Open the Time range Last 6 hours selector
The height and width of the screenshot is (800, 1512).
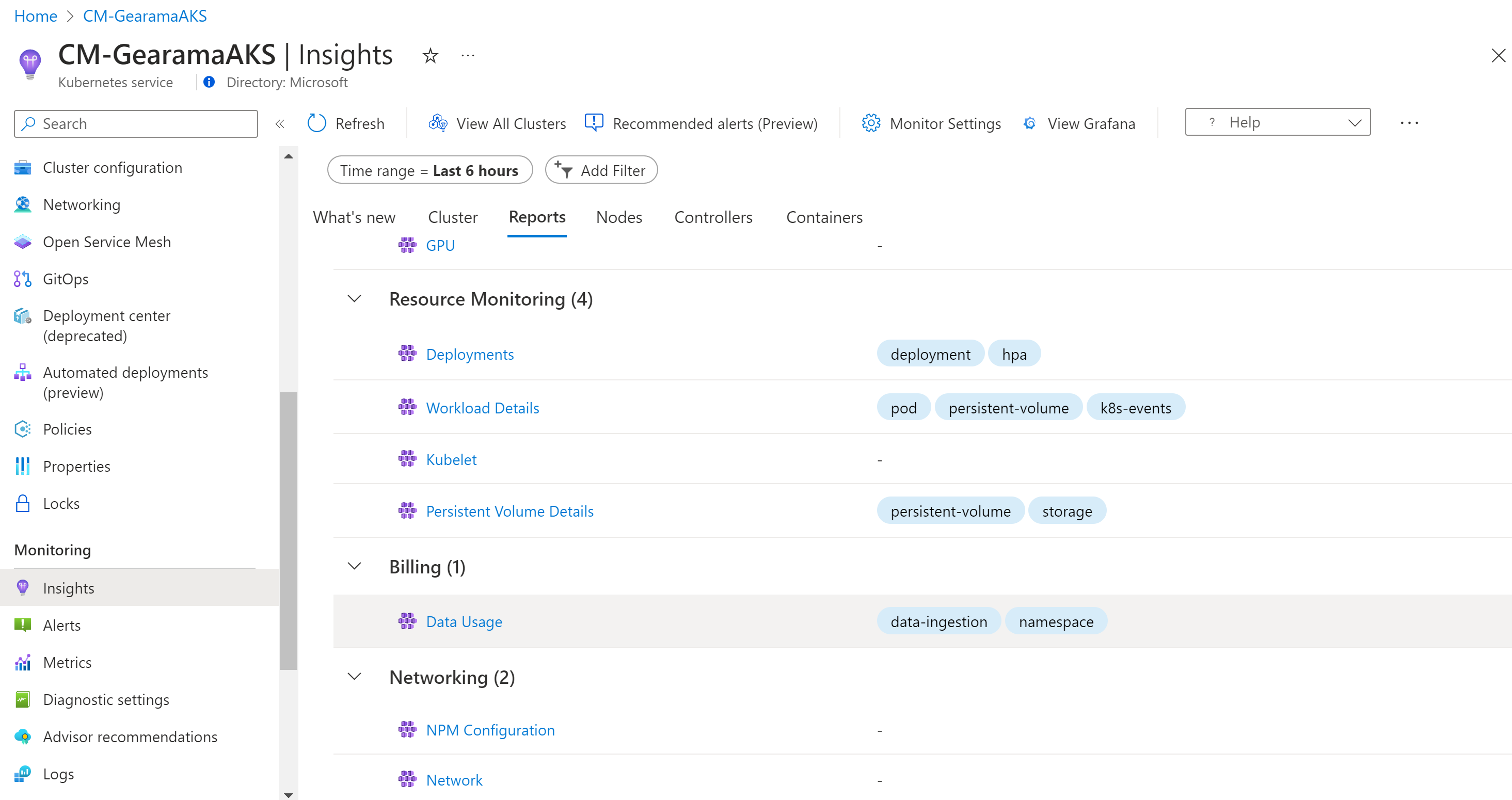pos(429,170)
